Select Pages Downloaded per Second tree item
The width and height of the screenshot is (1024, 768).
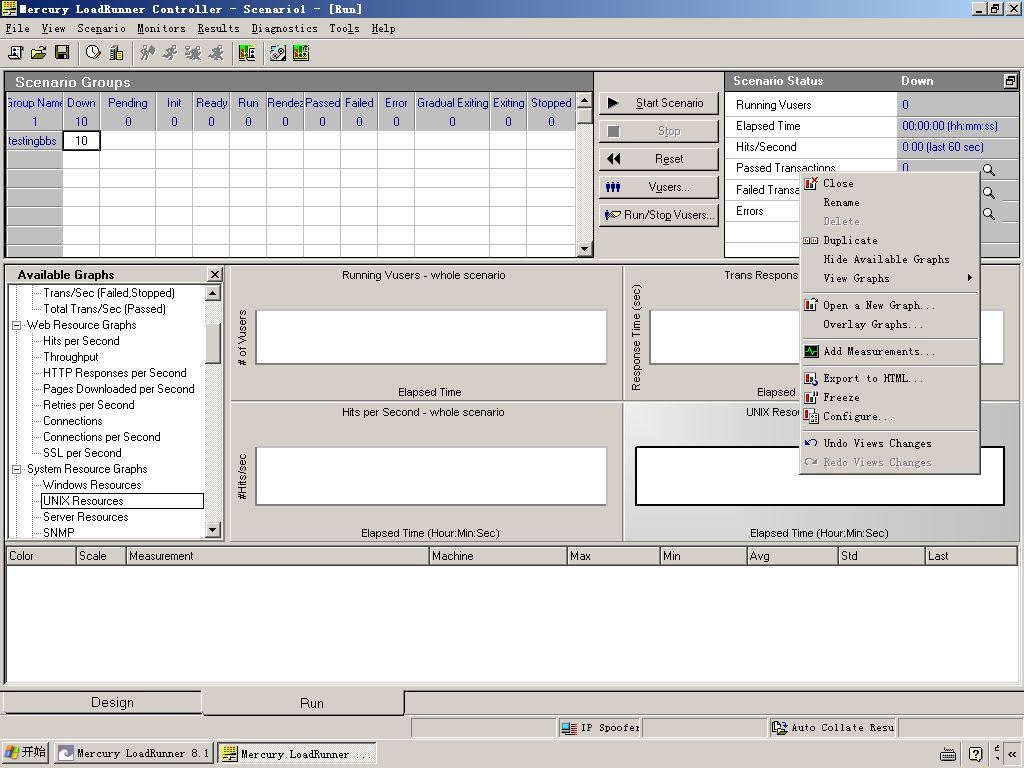click(118, 389)
